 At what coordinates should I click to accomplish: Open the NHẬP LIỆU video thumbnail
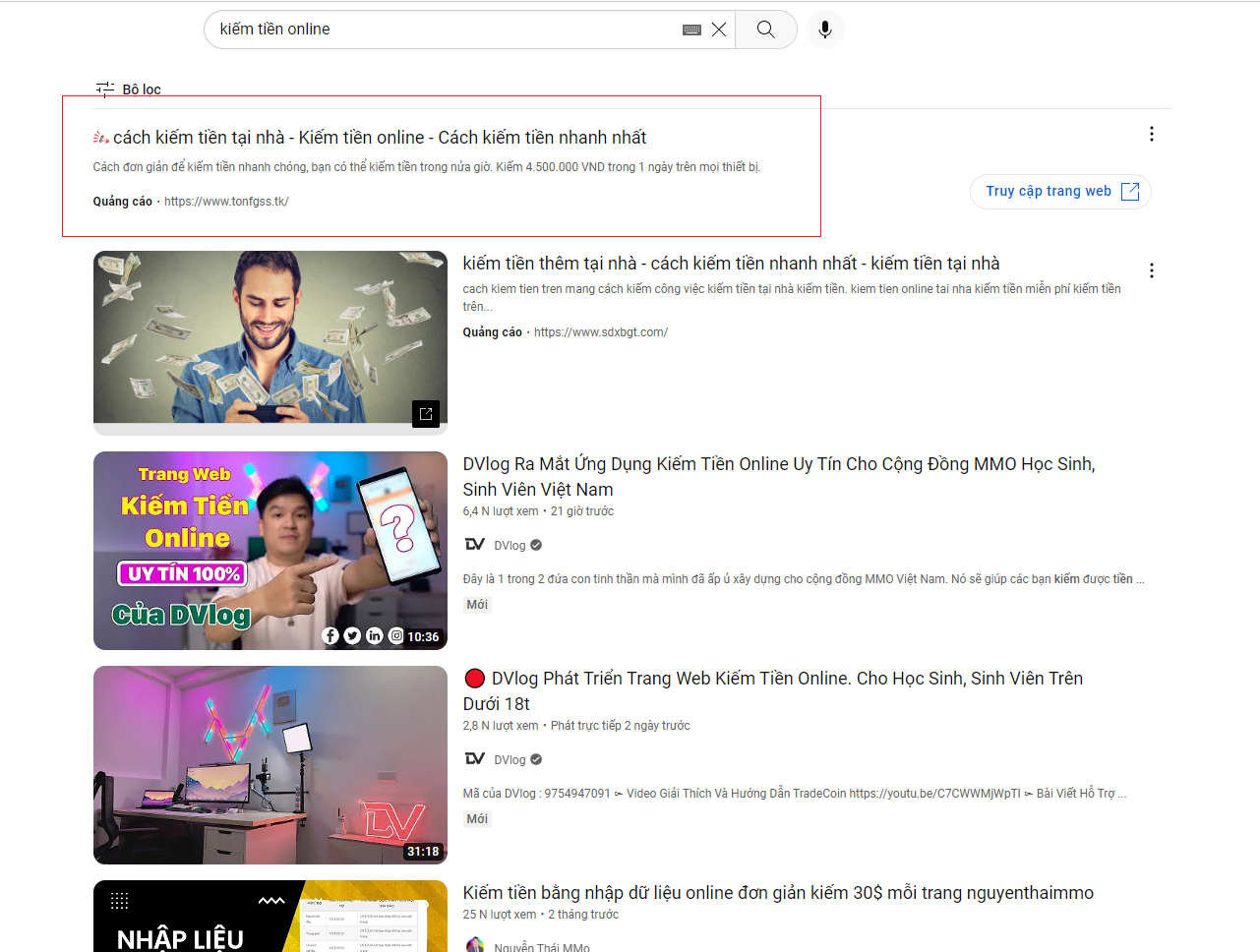[270, 916]
